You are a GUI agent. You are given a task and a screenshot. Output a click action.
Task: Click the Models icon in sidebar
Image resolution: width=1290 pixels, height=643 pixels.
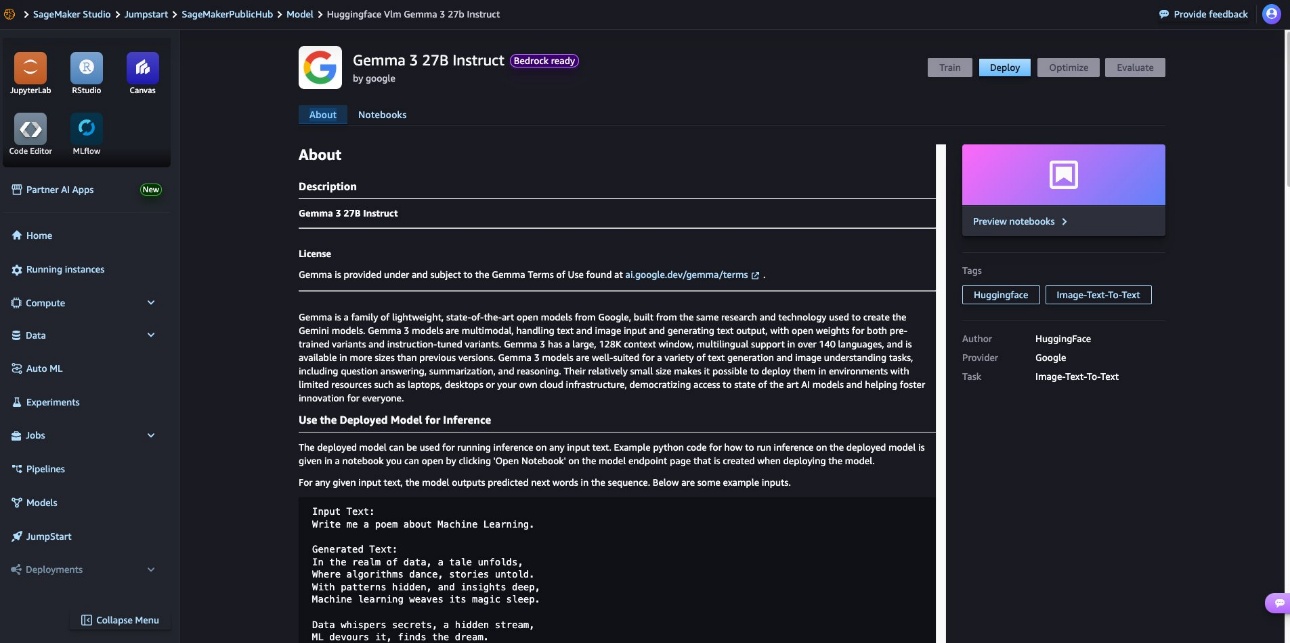pos(16,503)
